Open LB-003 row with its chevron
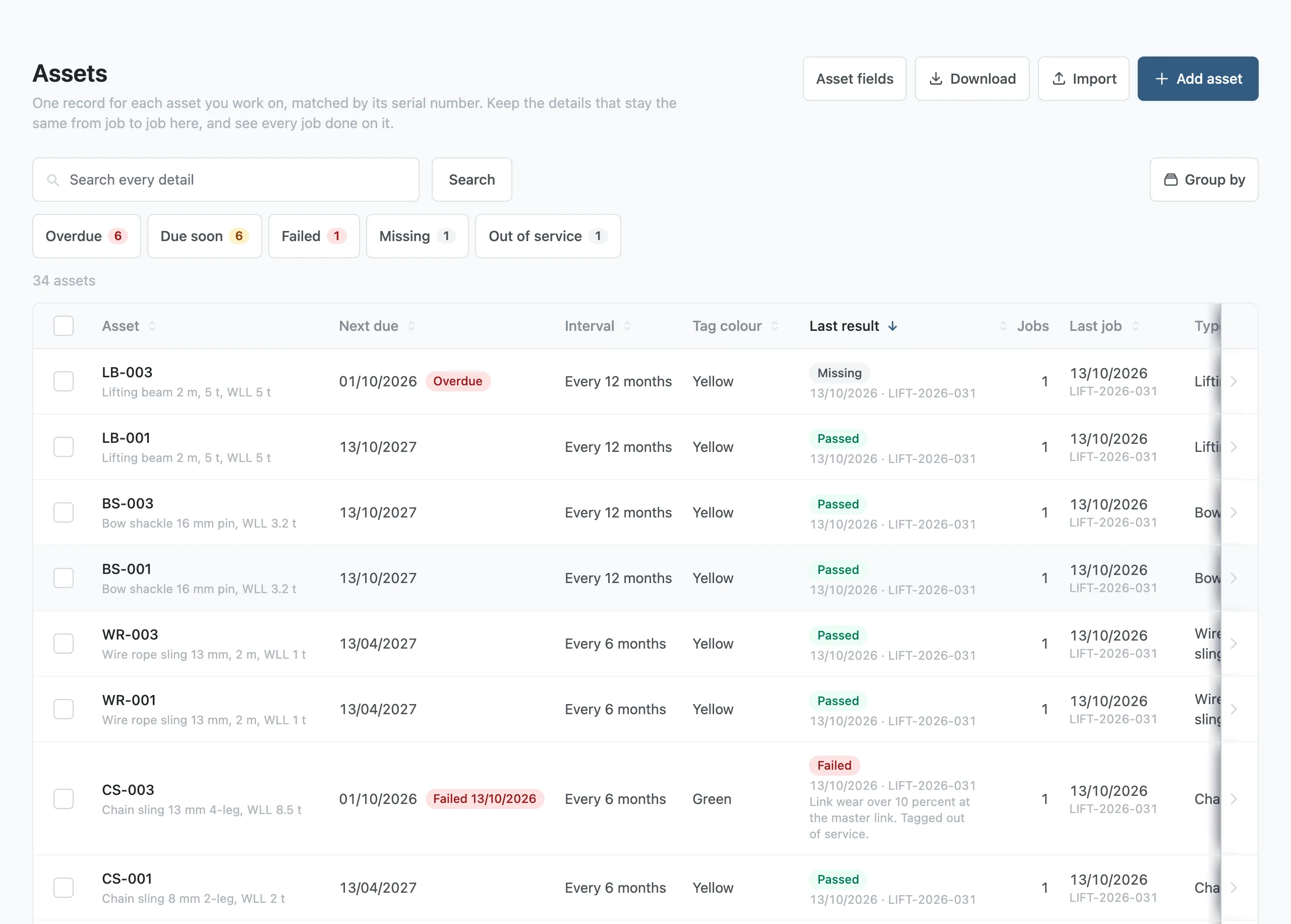The width and height of the screenshot is (1291, 924). 1234,381
